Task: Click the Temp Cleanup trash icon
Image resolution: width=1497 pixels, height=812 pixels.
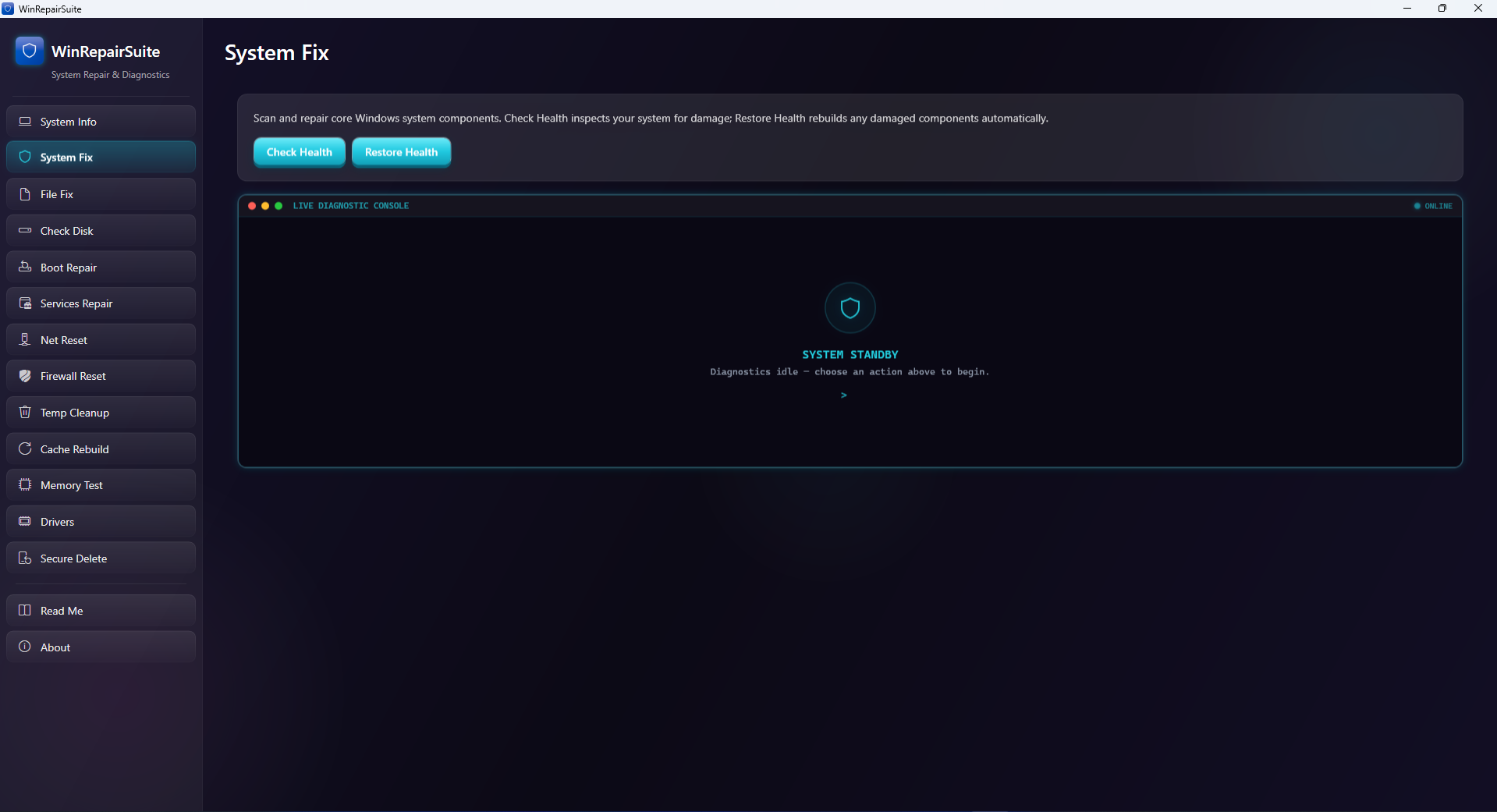Action: pos(25,412)
